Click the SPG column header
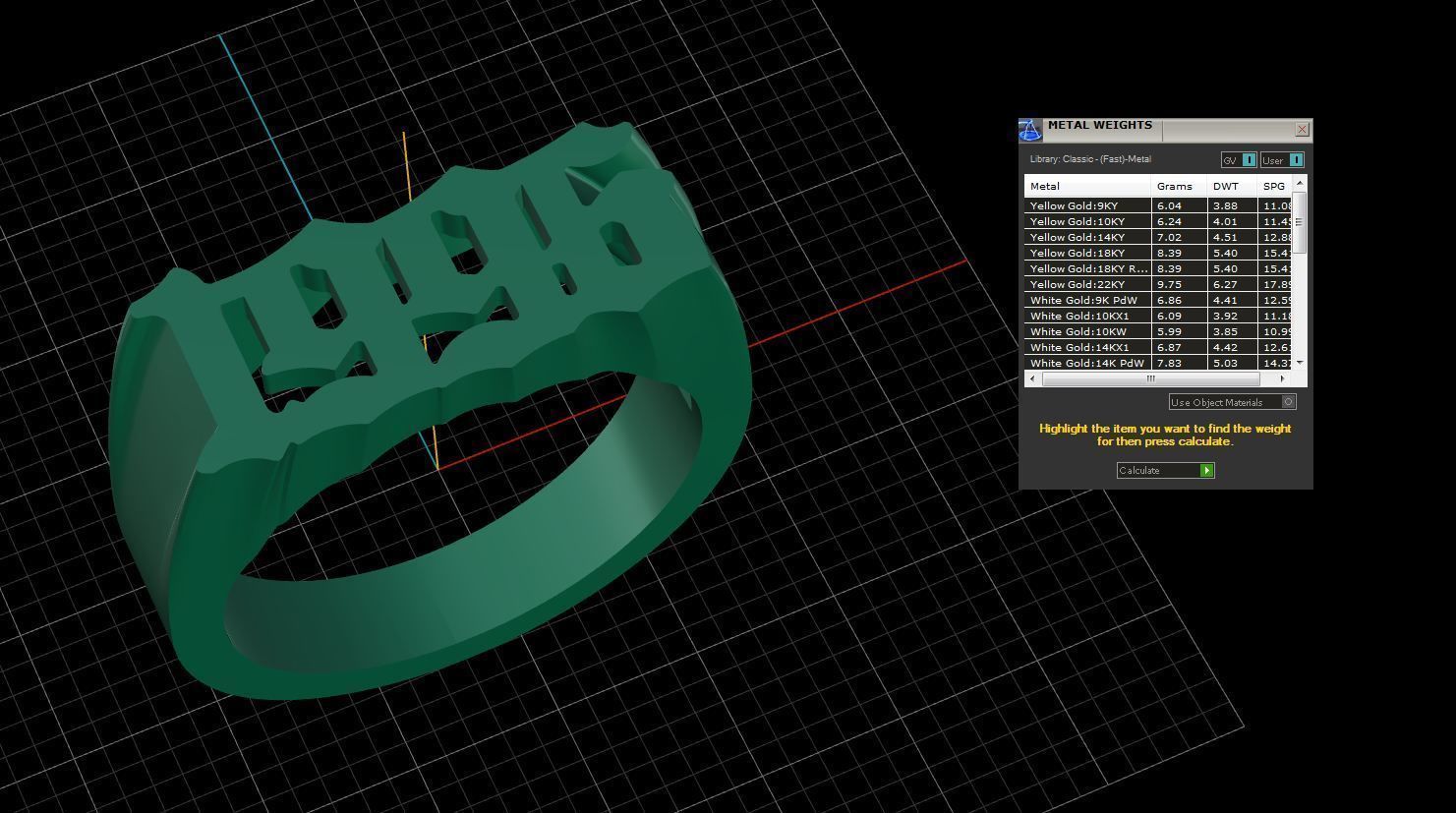Screen dimensions: 1456x813 point(1274,186)
